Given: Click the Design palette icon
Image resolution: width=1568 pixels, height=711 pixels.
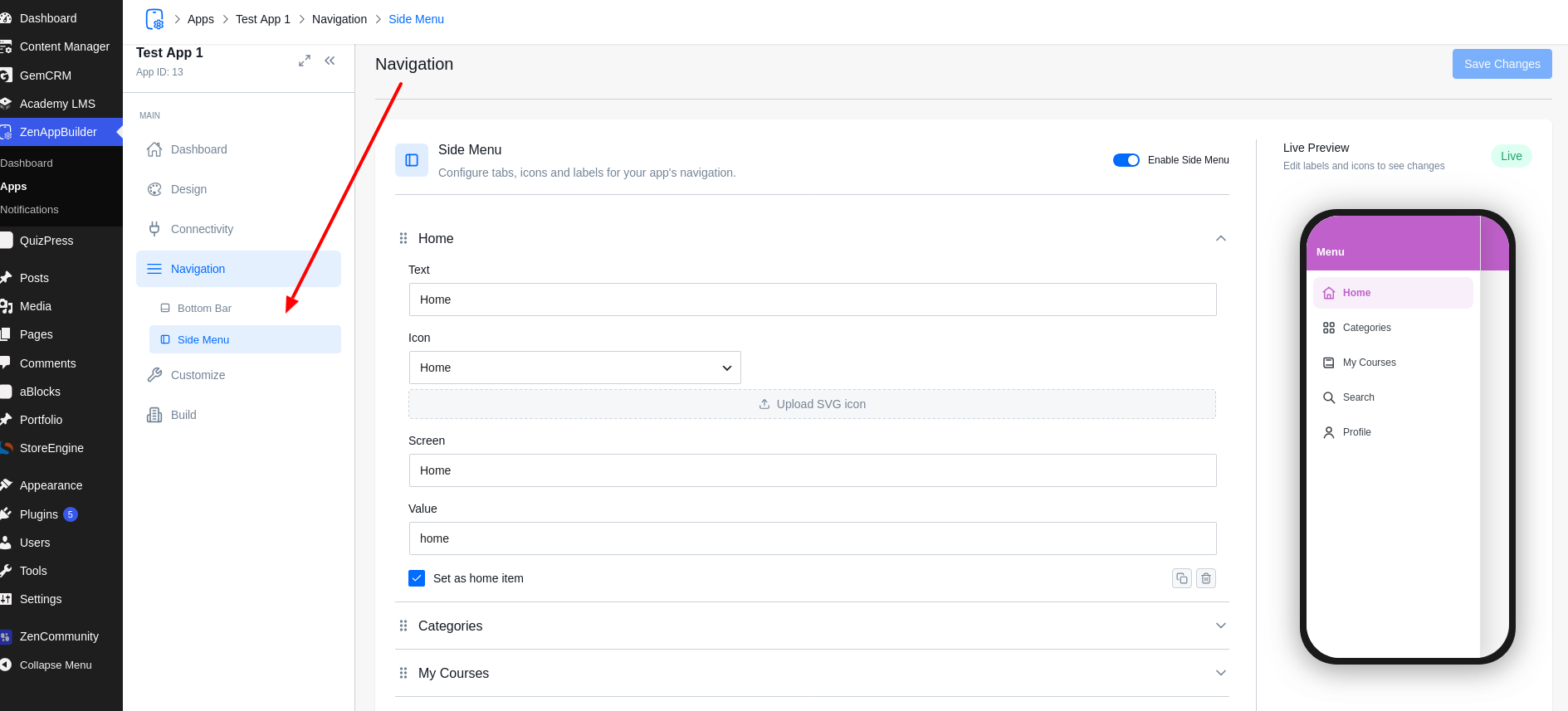Looking at the screenshot, I should 154,189.
